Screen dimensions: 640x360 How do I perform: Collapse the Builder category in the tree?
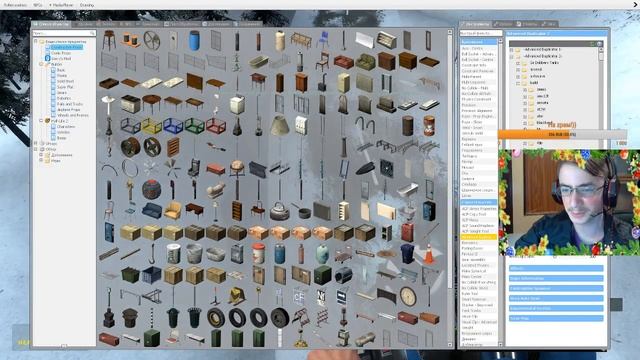[41, 64]
